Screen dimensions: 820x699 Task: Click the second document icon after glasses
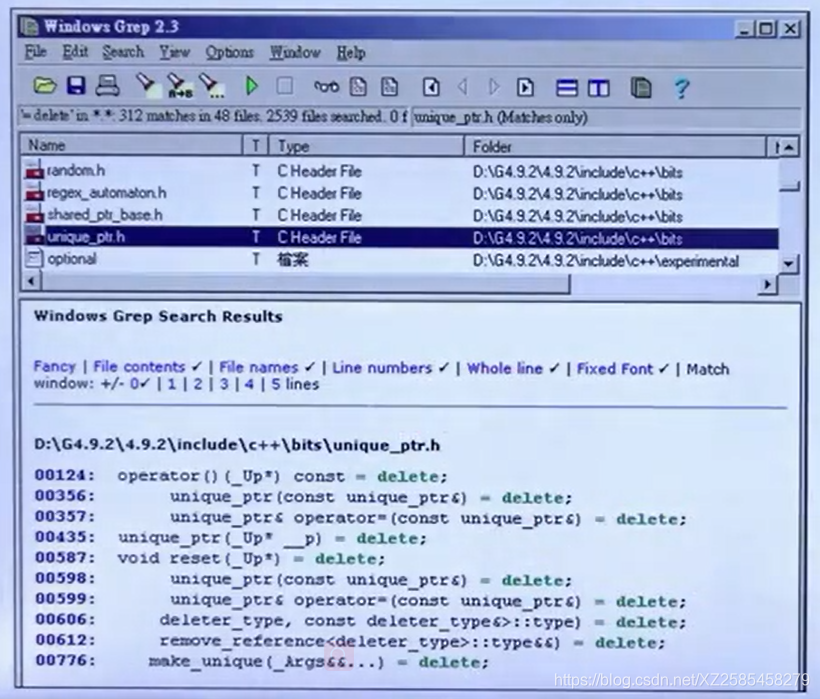(389, 87)
